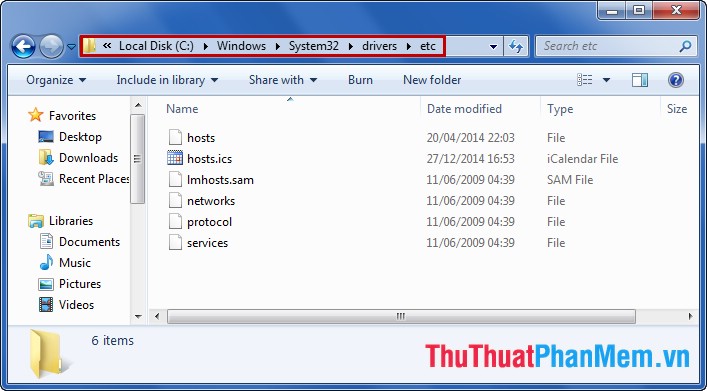The height and width of the screenshot is (391, 707).
Task: Click the horizontal scrollbar thumb
Action: point(401,316)
